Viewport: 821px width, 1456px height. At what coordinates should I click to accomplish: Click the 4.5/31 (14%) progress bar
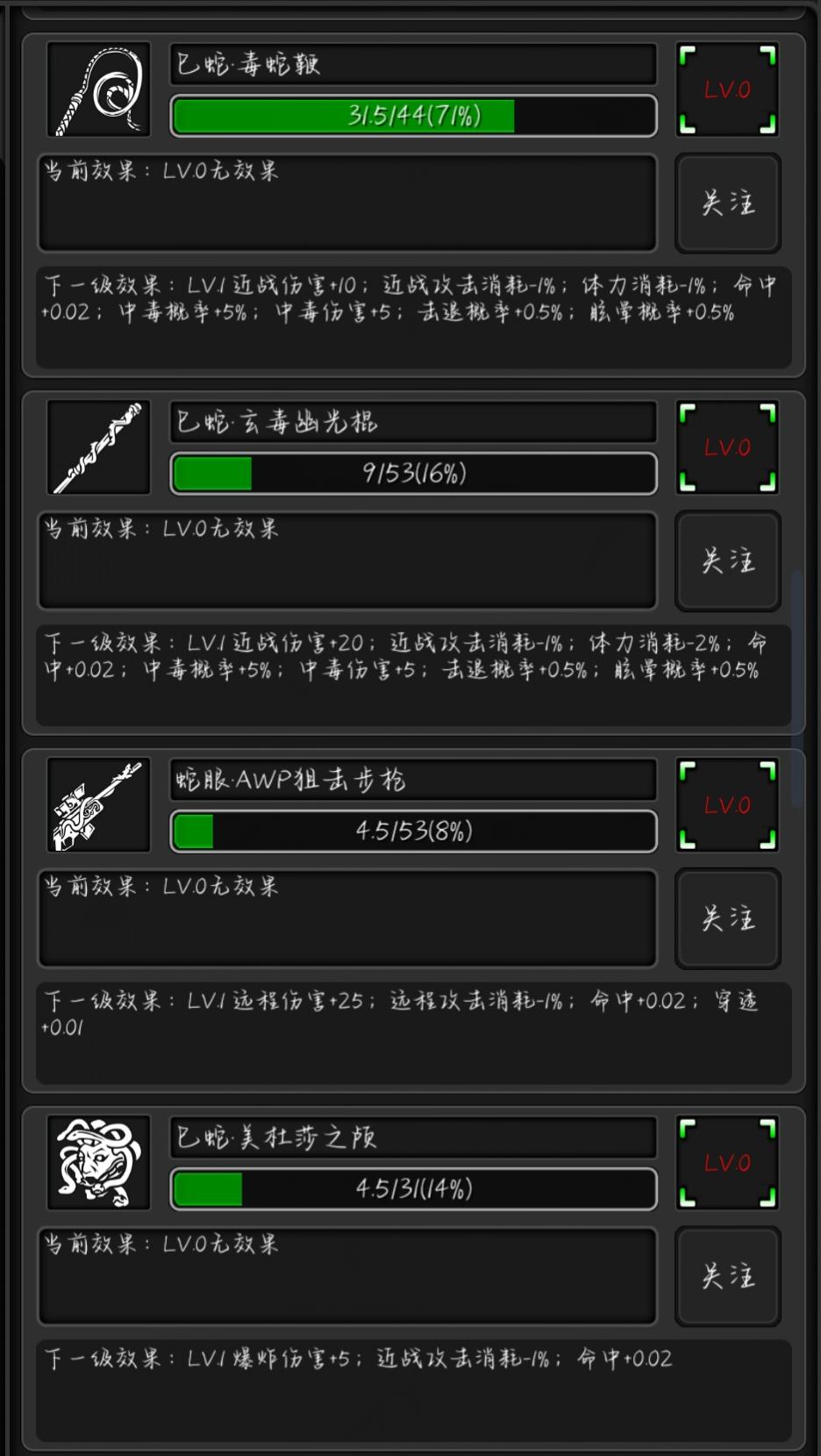(x=413, y=1189)
